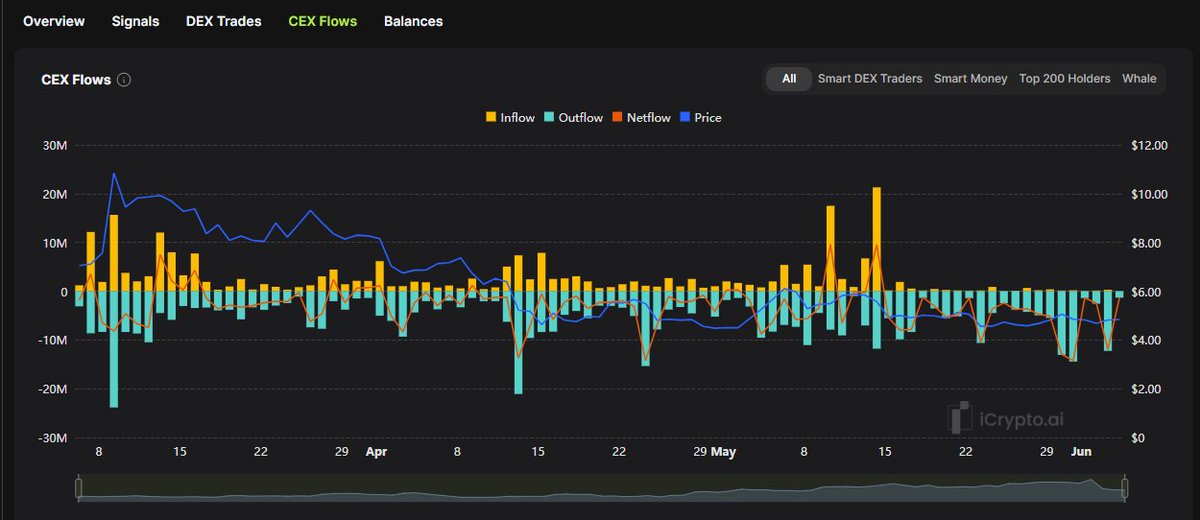Filter by Smart Money

(971, 78)
